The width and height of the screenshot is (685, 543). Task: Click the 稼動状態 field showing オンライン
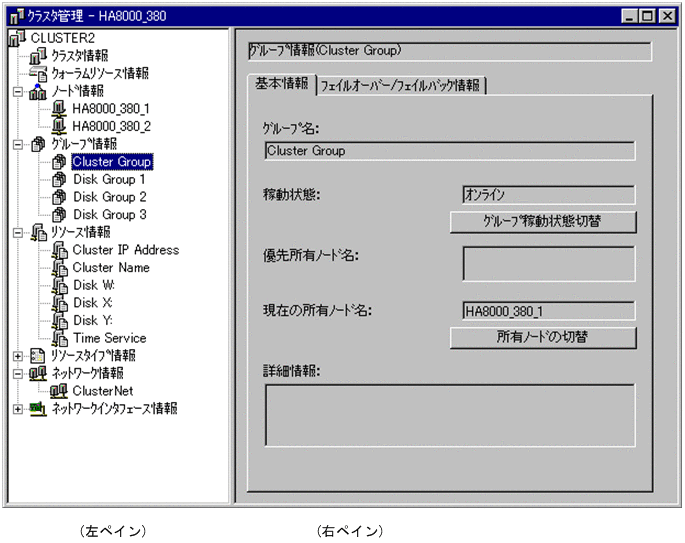(549, 195)
